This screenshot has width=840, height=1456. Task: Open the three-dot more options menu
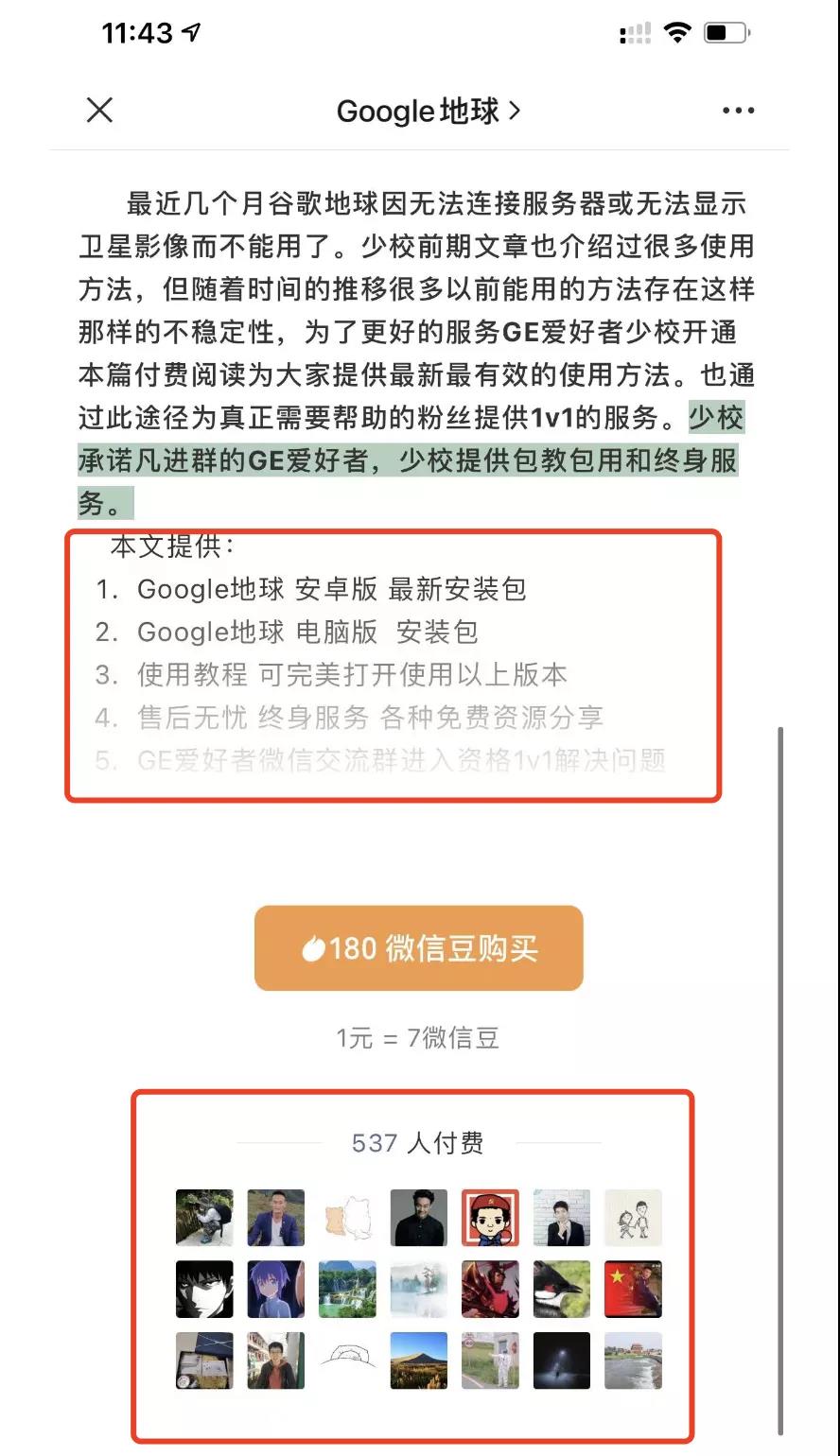tap(738, 111)
